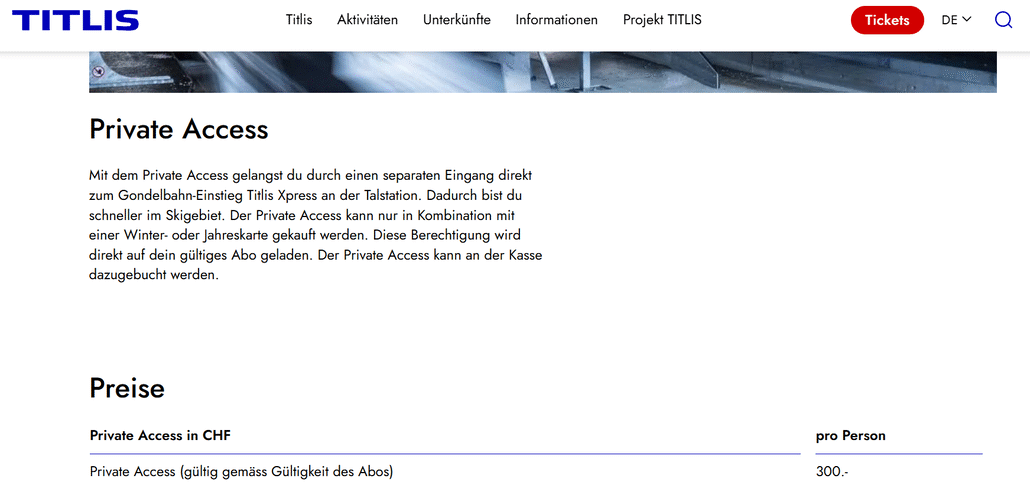Open the Informationen menu
The height and width of the screenshot is (498, 1030).
tap(556, 20)
